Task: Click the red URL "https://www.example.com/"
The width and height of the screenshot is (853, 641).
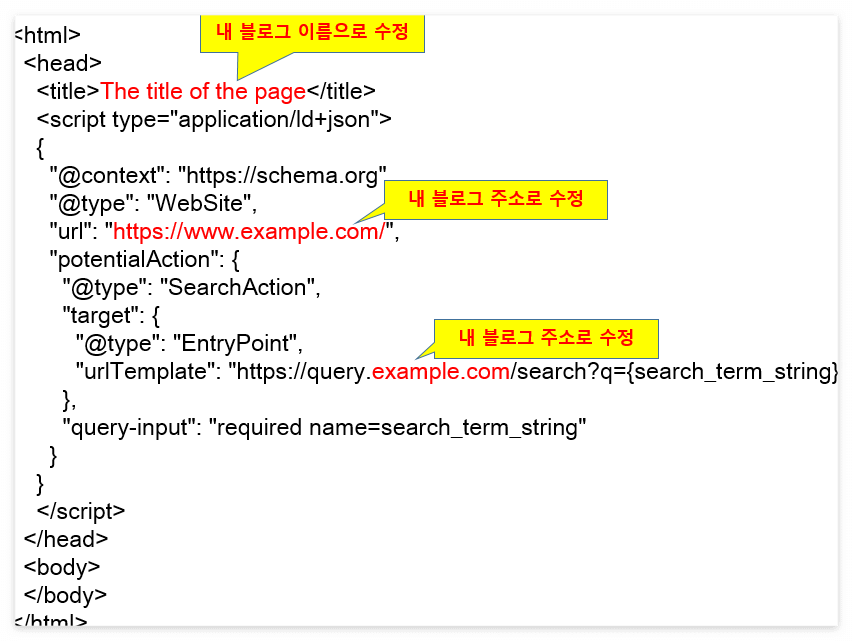Action: pos(249,232)
